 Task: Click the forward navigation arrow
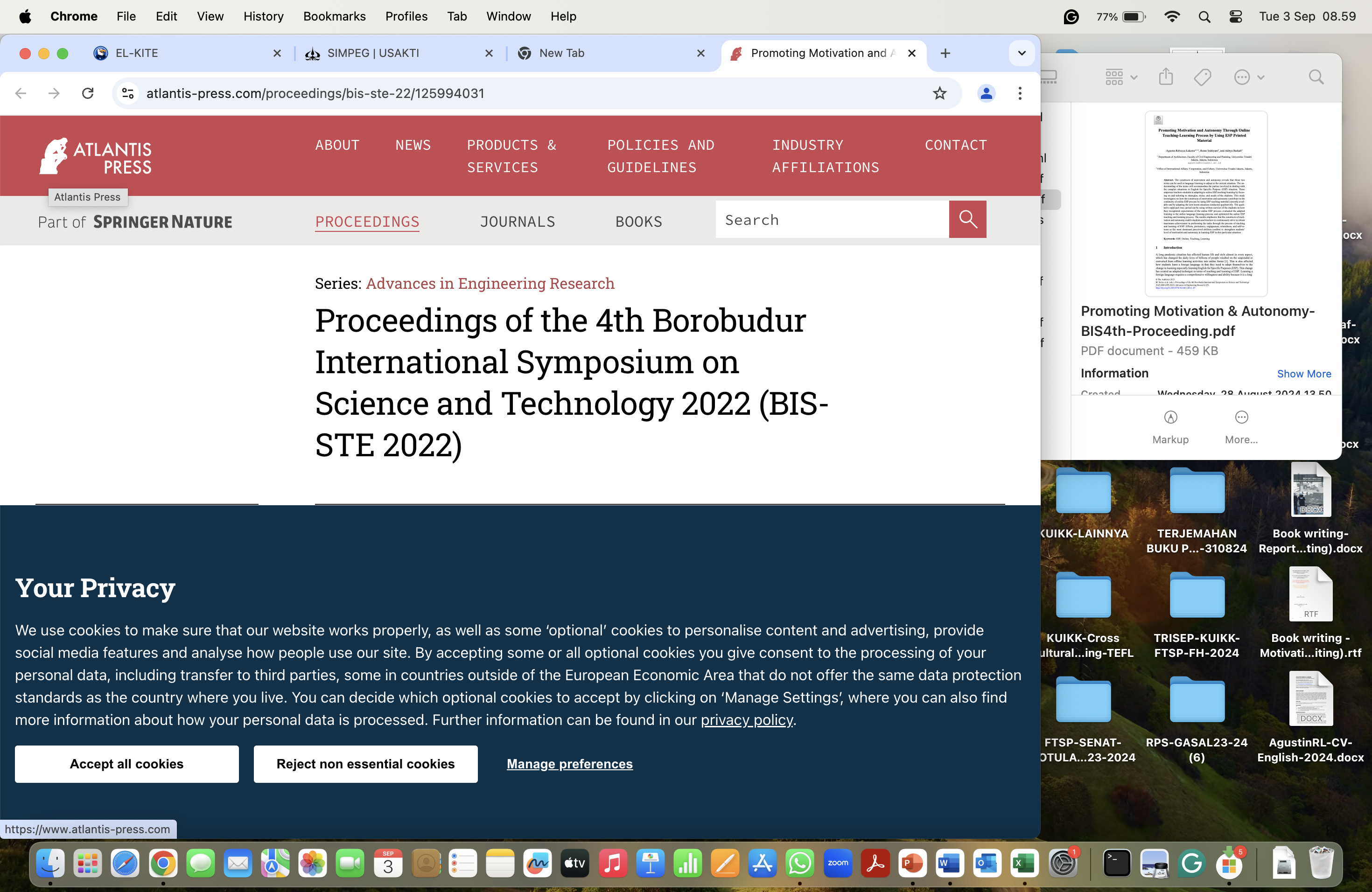pos(54,93)
